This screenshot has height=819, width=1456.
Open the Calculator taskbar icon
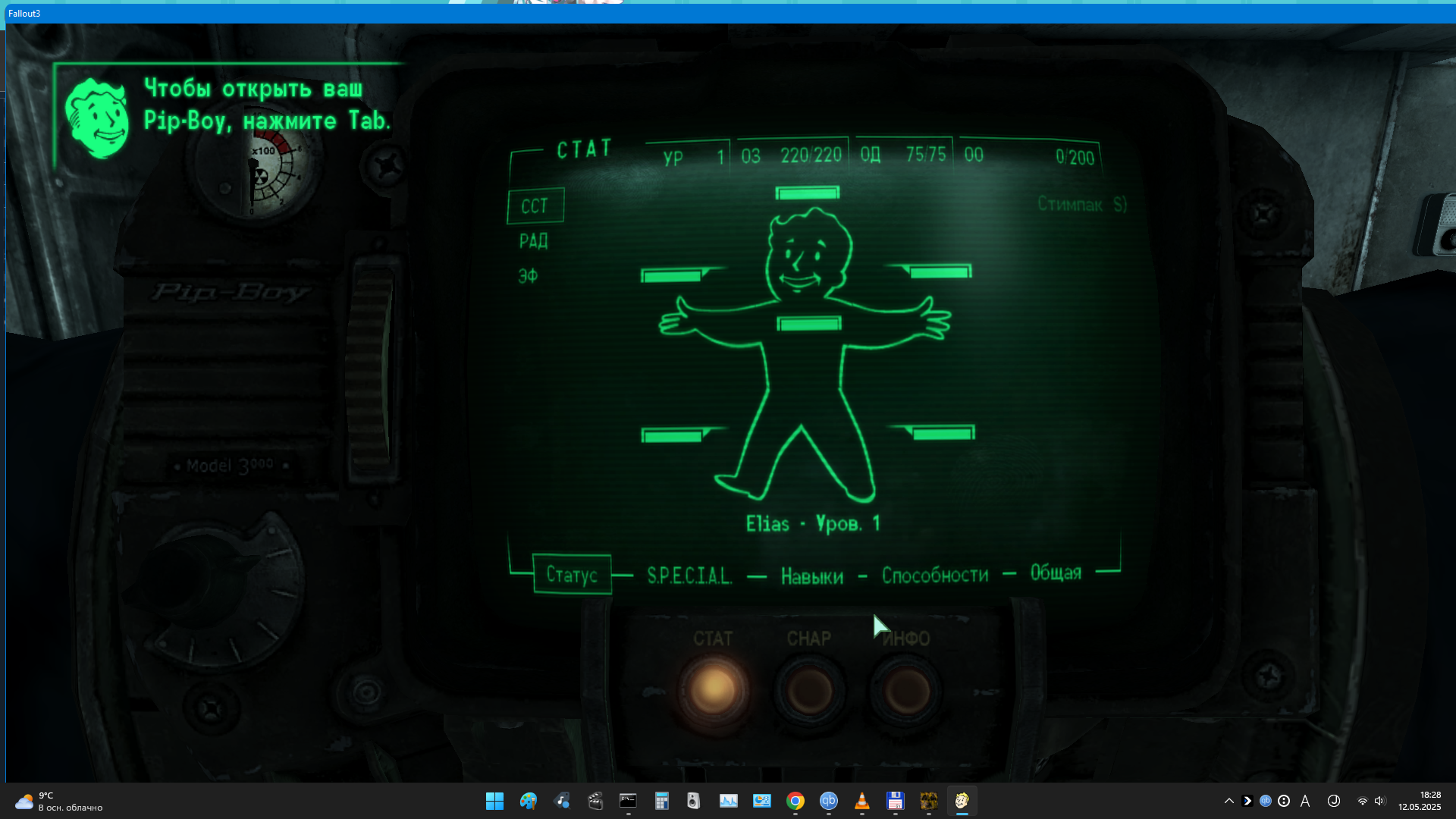pyautogui.click(x=662, y=801)
